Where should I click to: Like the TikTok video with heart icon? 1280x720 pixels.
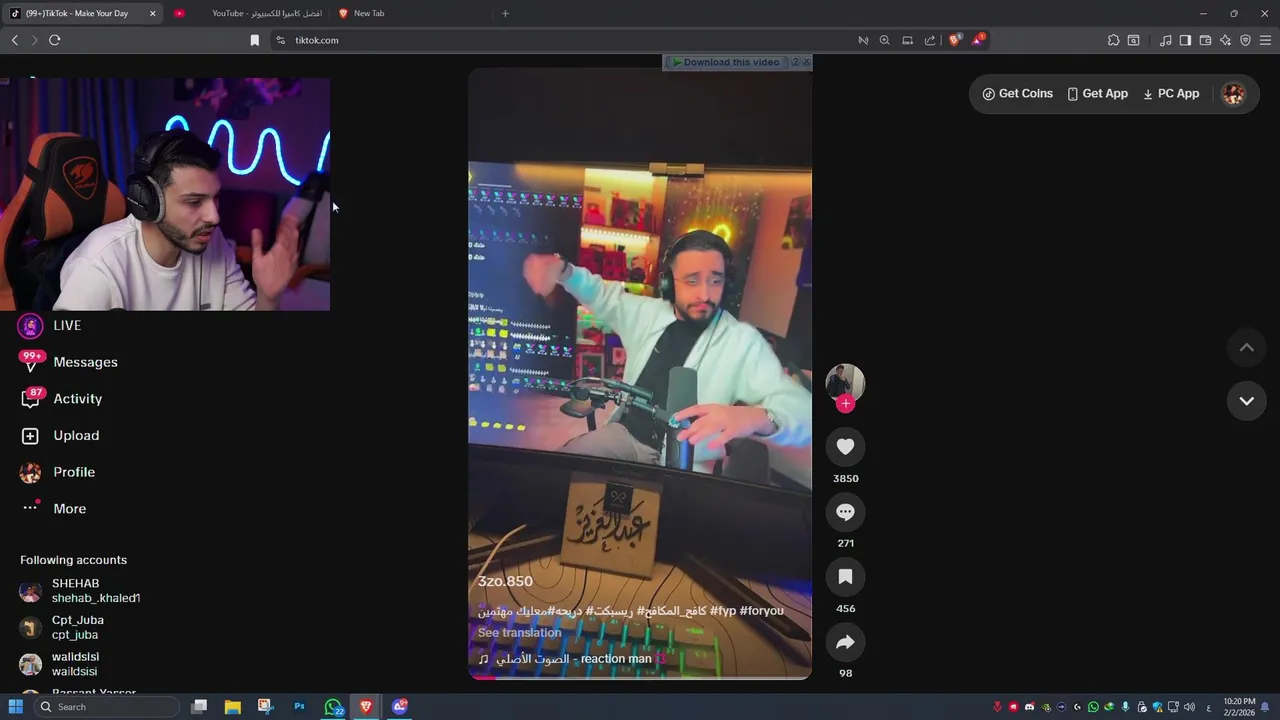point(845,447)
